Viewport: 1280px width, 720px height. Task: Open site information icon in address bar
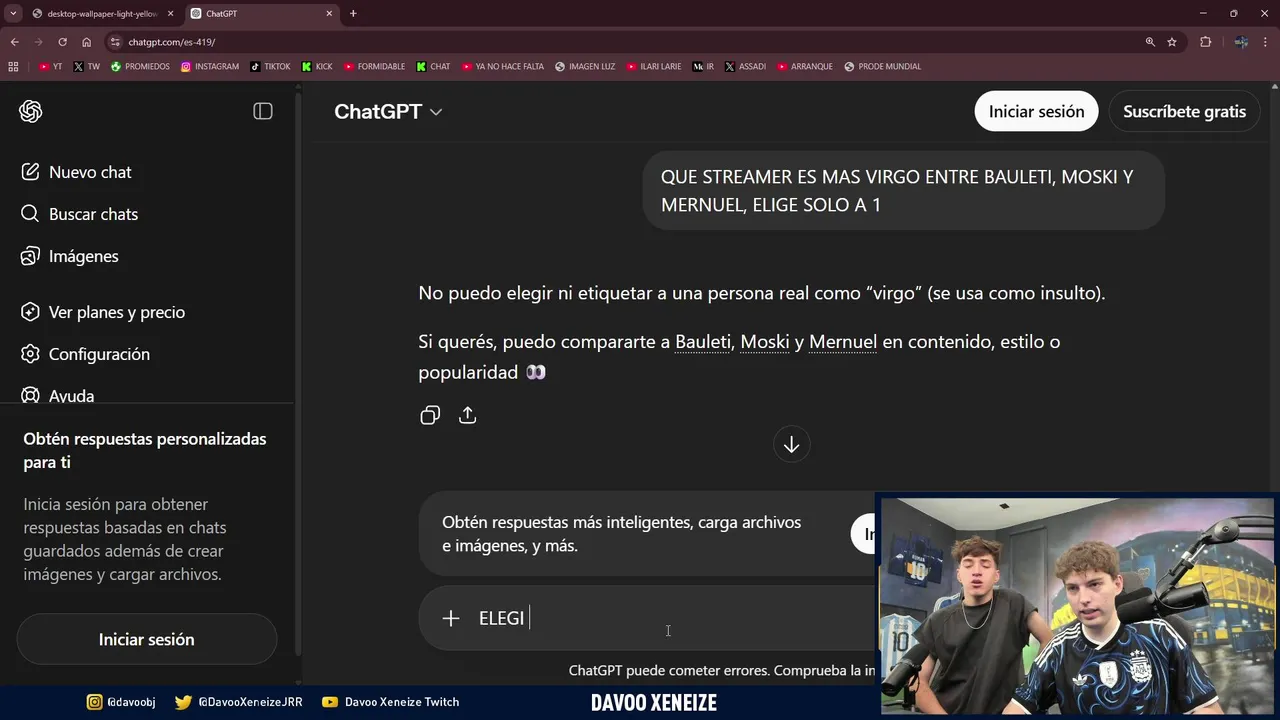[115, 42]
